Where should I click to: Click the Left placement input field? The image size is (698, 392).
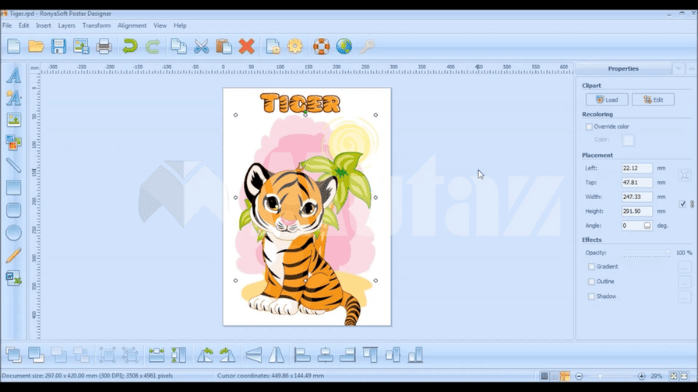point(637,168)
